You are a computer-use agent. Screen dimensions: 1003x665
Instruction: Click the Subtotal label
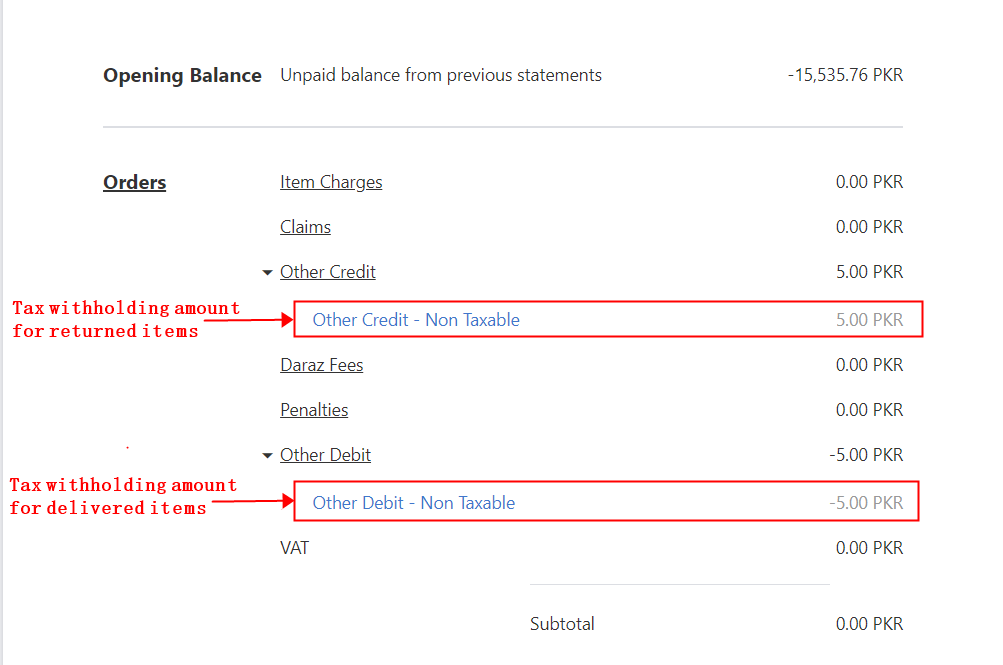[x=562, y=624]
